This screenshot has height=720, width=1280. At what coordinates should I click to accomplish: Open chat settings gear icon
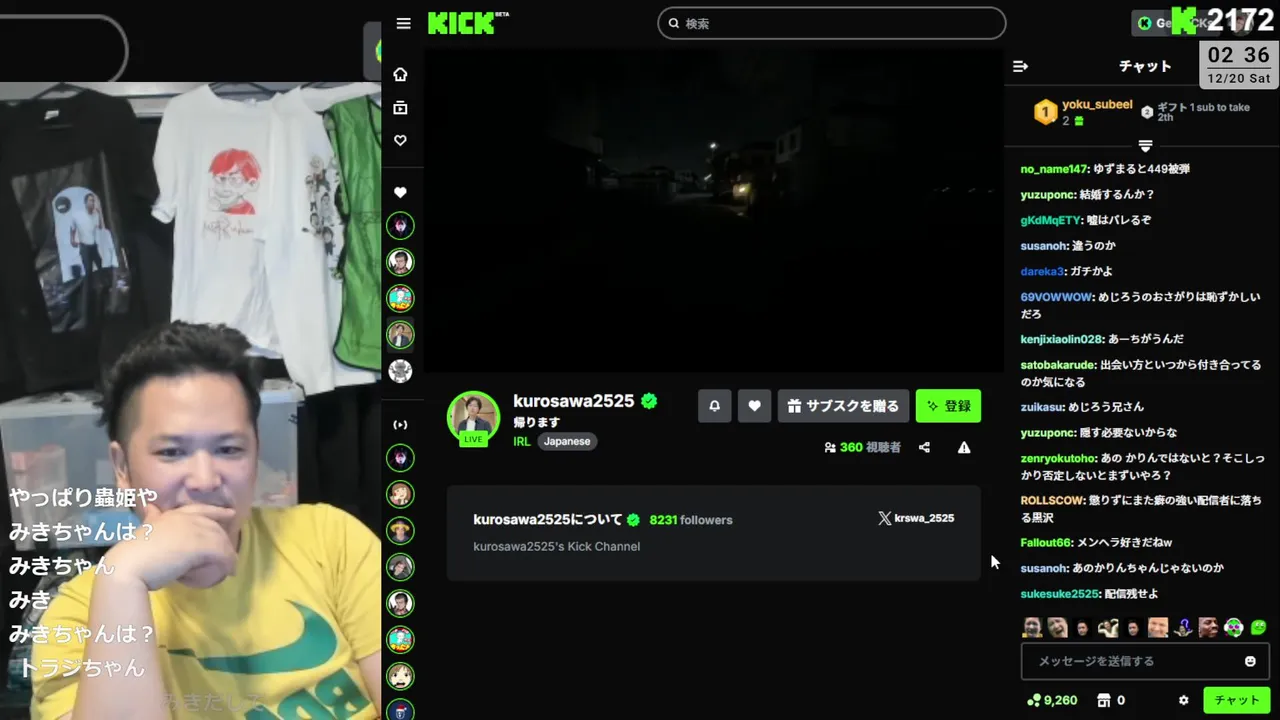[x=1184, y=700]
